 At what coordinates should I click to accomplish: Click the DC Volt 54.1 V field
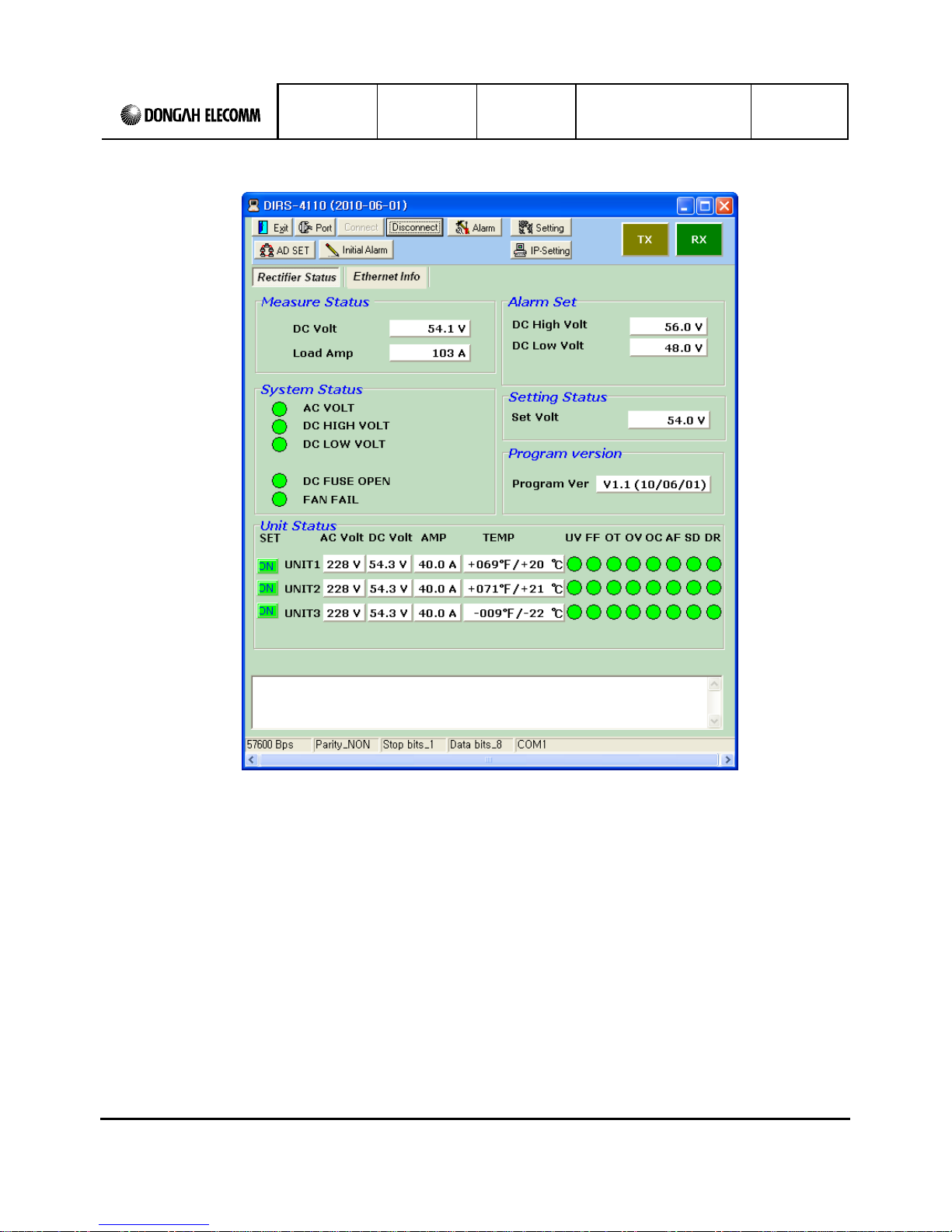point(430,329)
